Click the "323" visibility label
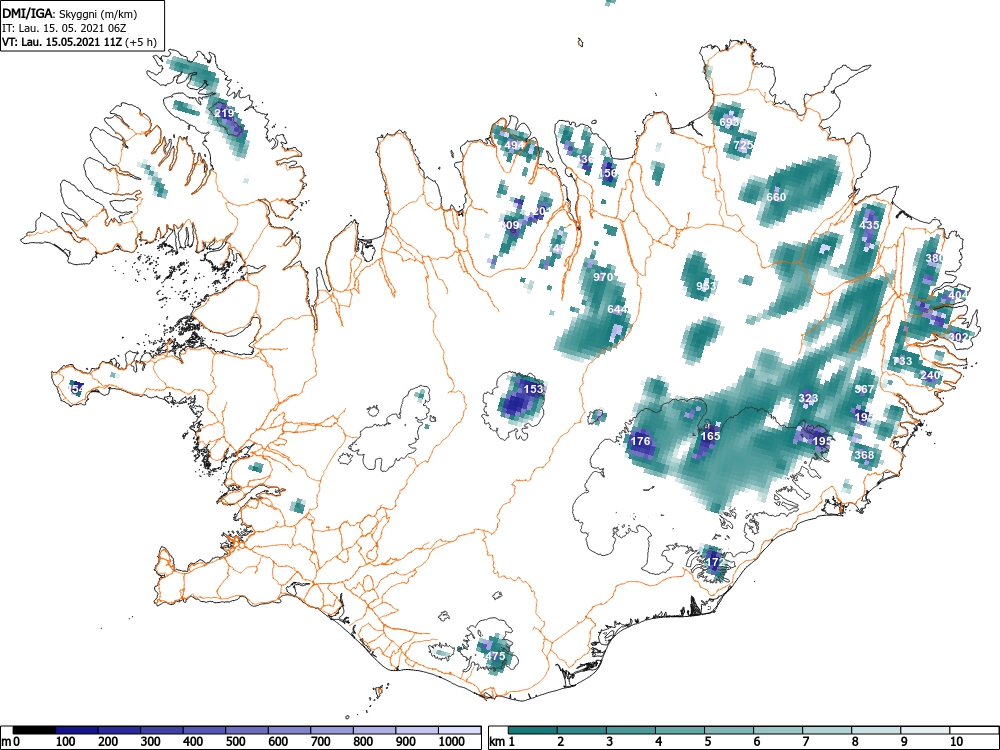 (808, 398)
